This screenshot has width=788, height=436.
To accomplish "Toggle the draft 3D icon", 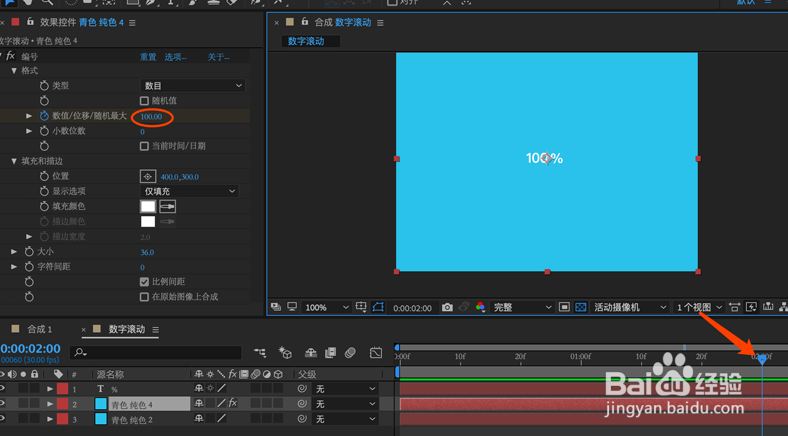I will (285, 353).
